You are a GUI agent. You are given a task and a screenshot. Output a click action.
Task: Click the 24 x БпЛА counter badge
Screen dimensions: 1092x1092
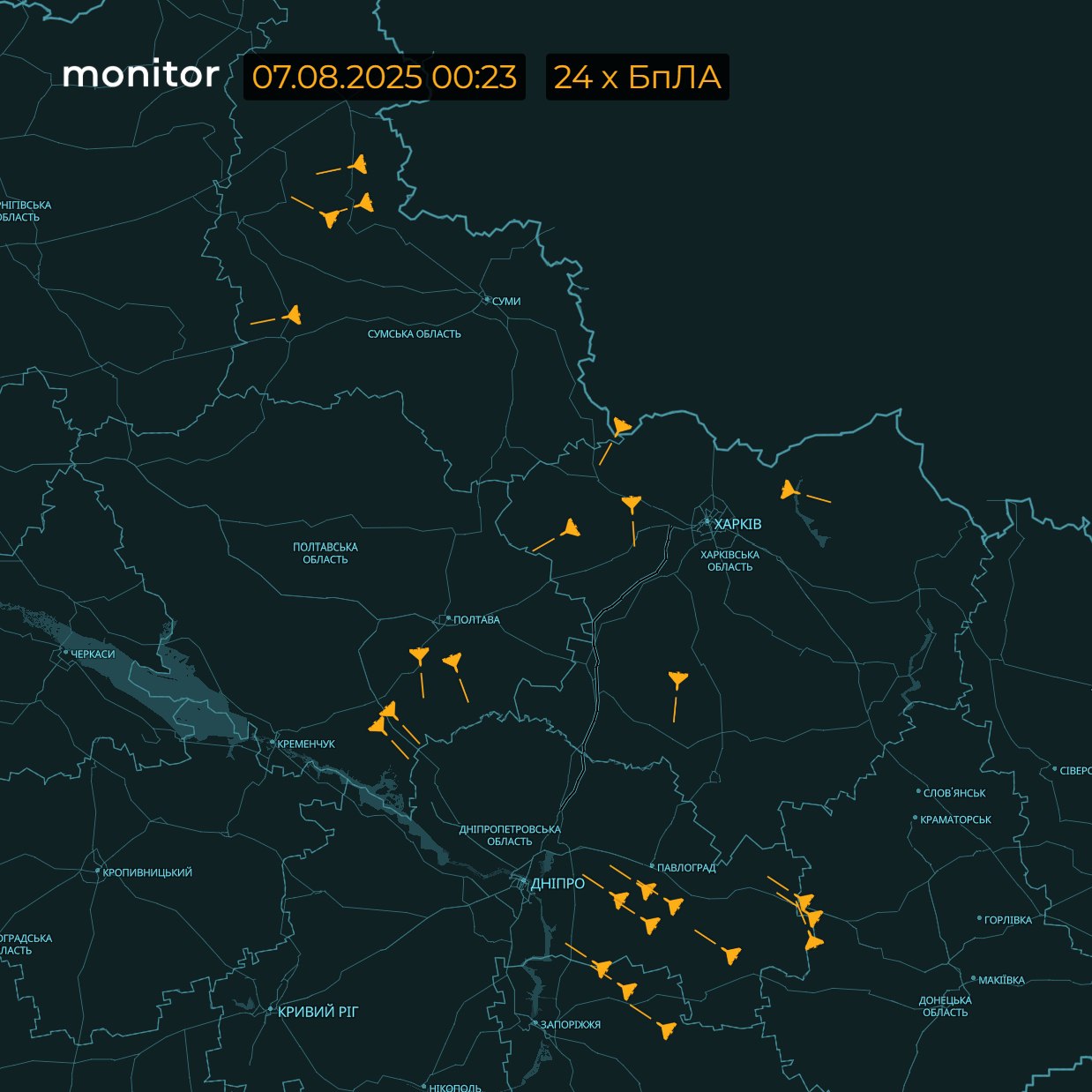coord(638,77)
